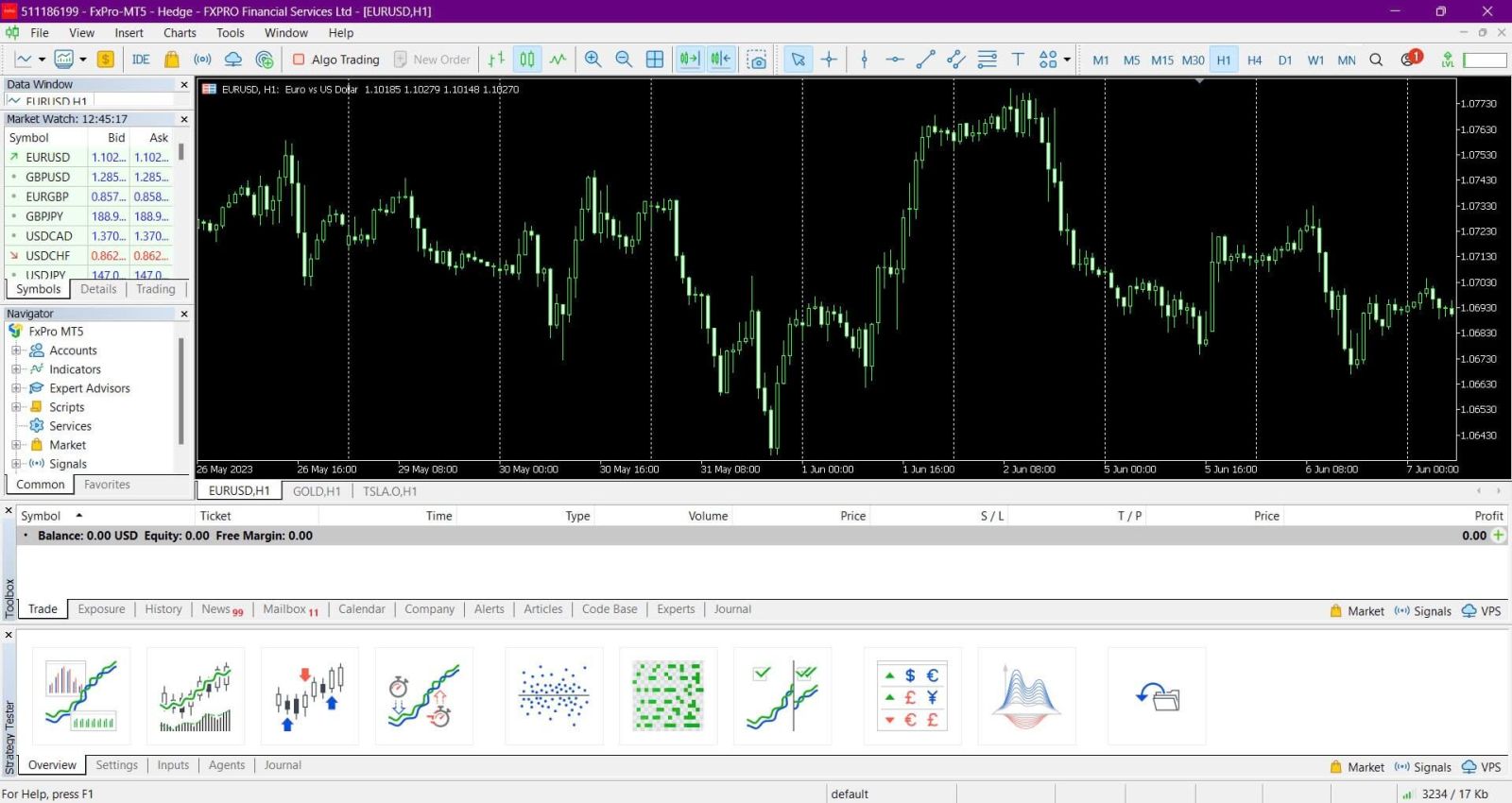This screenshot has width=1512, height=803.
Task: Select the H4 timeframe button
Action: [x=1254, y=60]
